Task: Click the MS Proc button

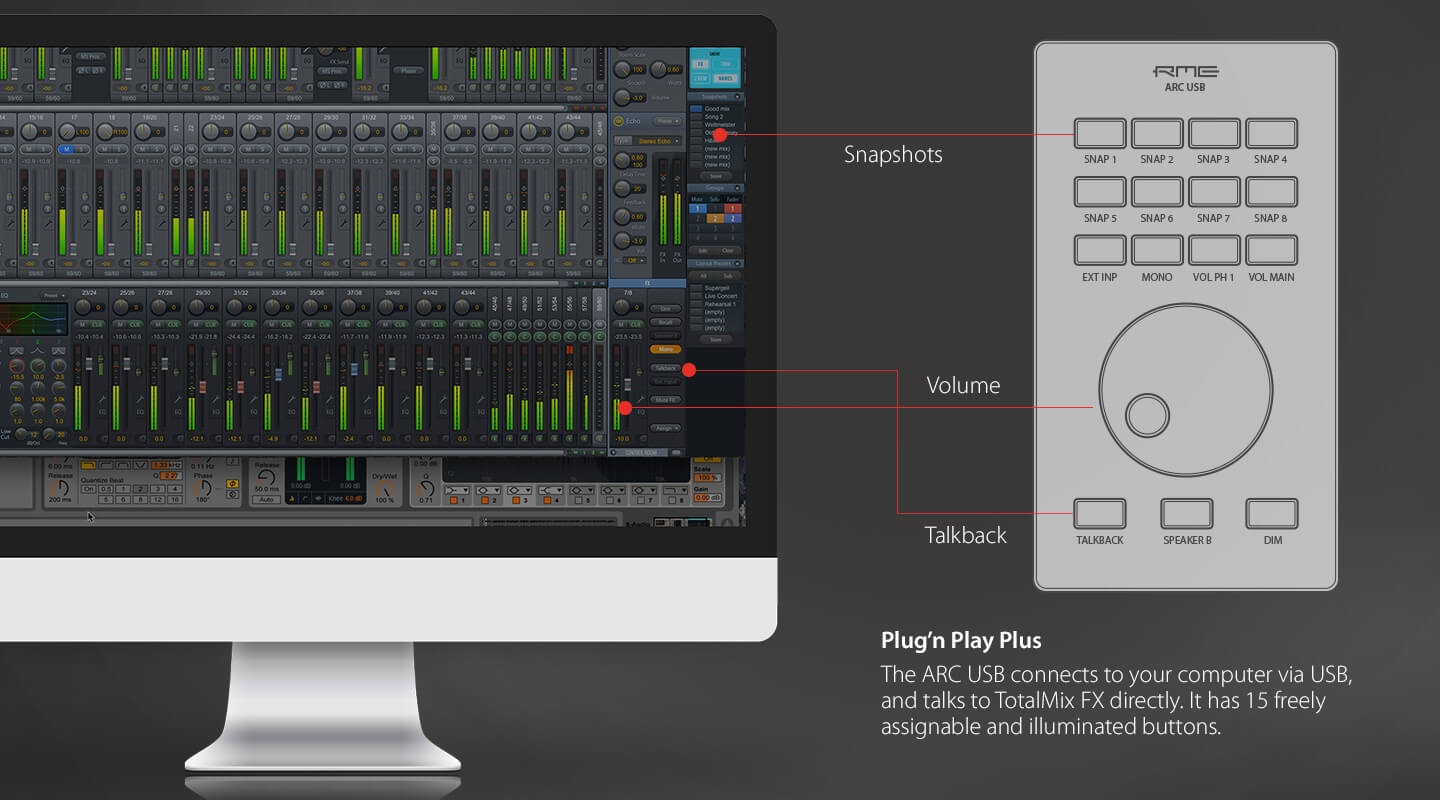Action: point(90,57)
